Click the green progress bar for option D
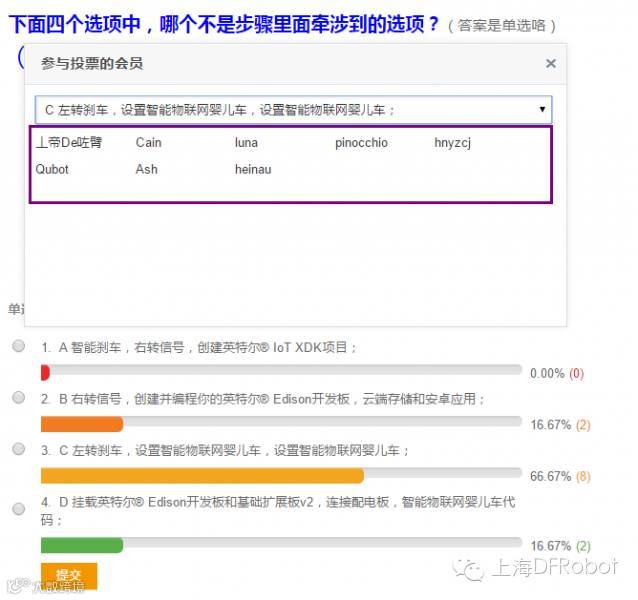638x600 pixels. point(82,545)
